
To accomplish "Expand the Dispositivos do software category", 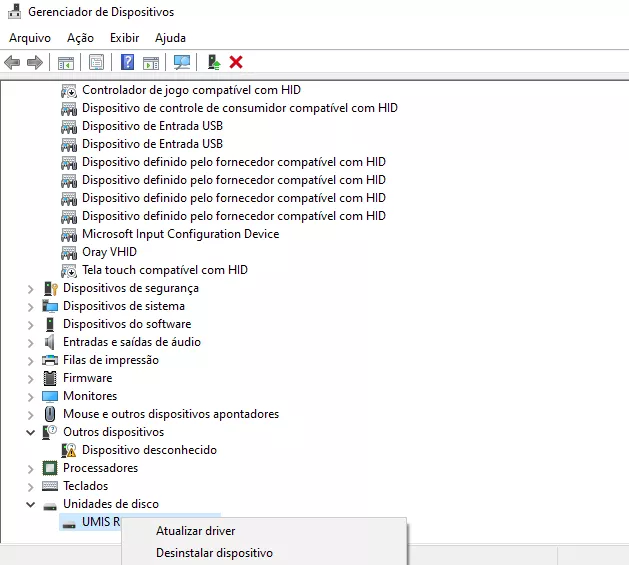I will pos(30,325).
